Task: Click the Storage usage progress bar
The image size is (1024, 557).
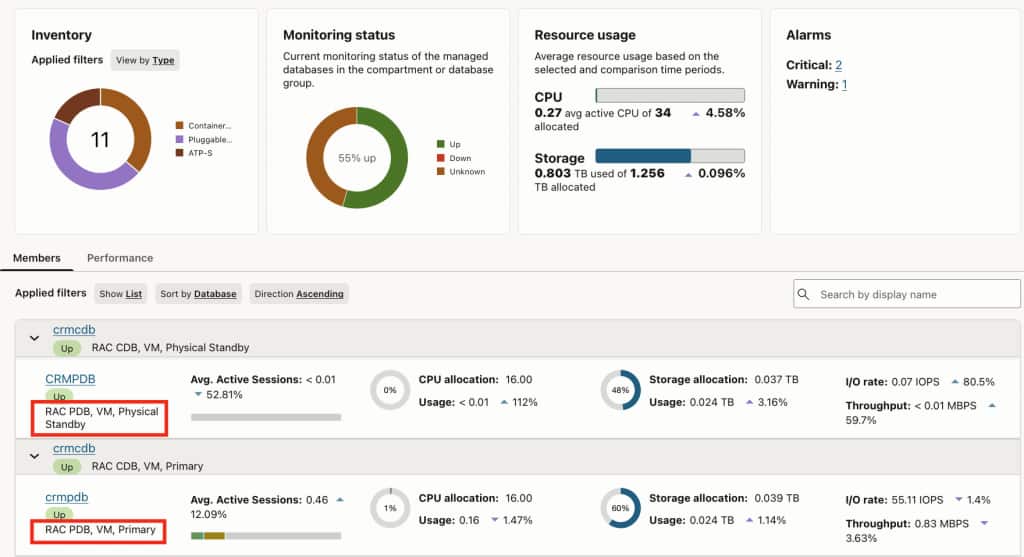Action: pos(670,155)
